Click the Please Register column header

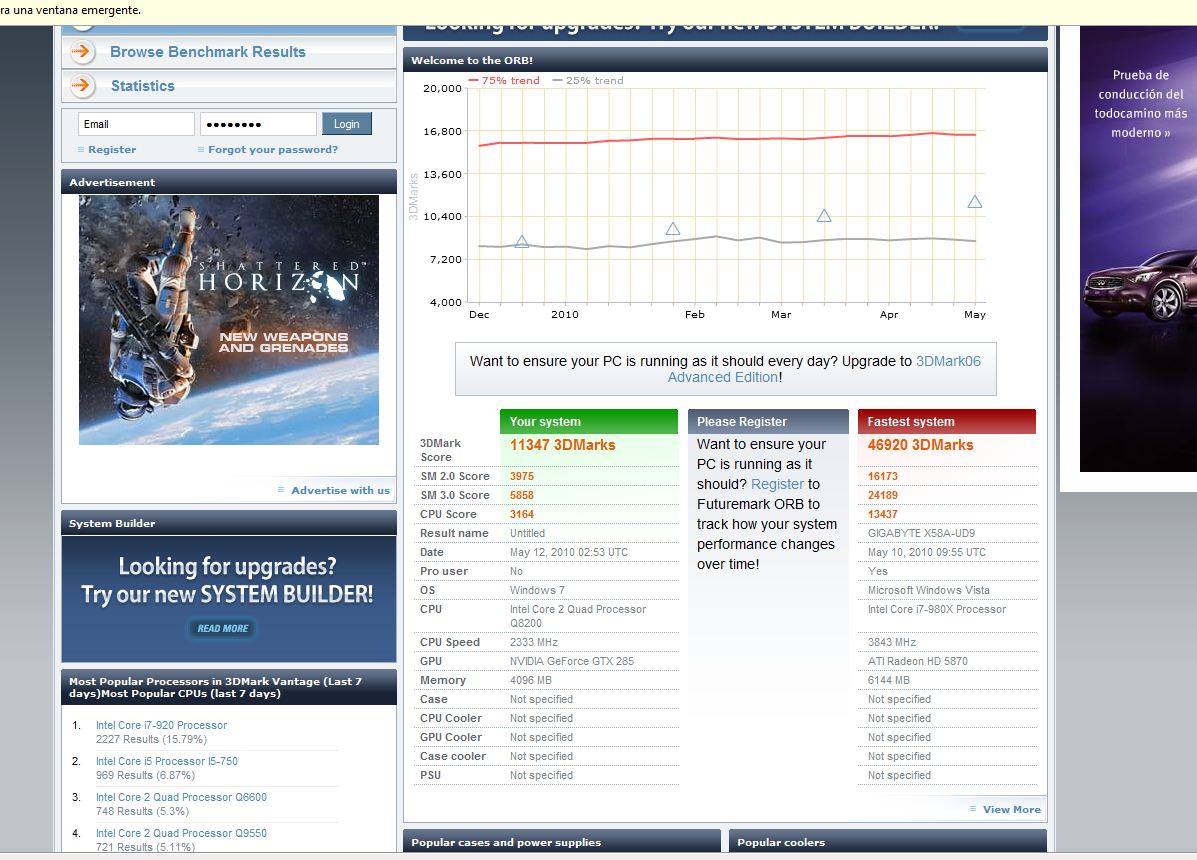tap(768, 421)
